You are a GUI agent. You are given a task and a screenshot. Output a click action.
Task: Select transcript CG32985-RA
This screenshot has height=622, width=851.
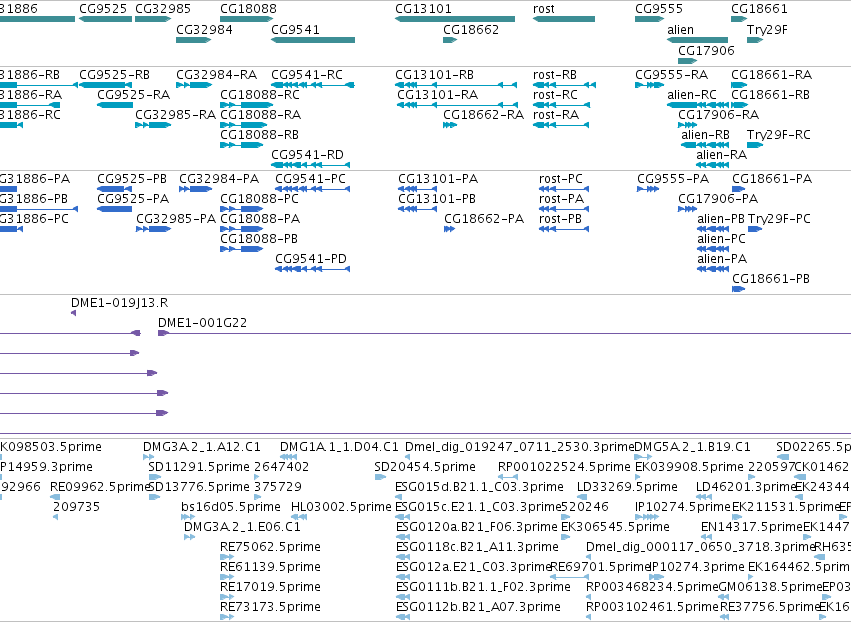(153, 125)
